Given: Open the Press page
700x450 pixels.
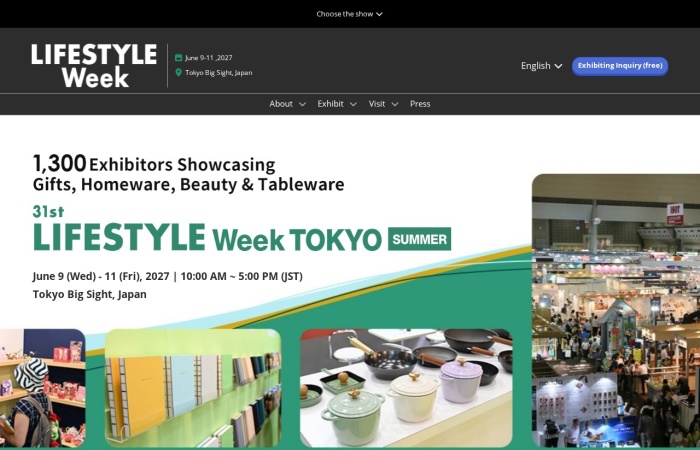Looking at the screenshot, I should tap(420, 104).
